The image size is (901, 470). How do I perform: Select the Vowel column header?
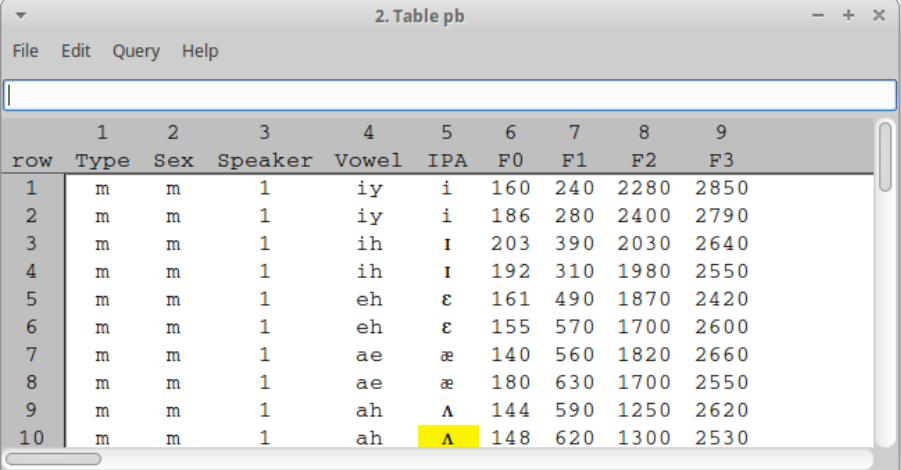(x=368, y=160)
